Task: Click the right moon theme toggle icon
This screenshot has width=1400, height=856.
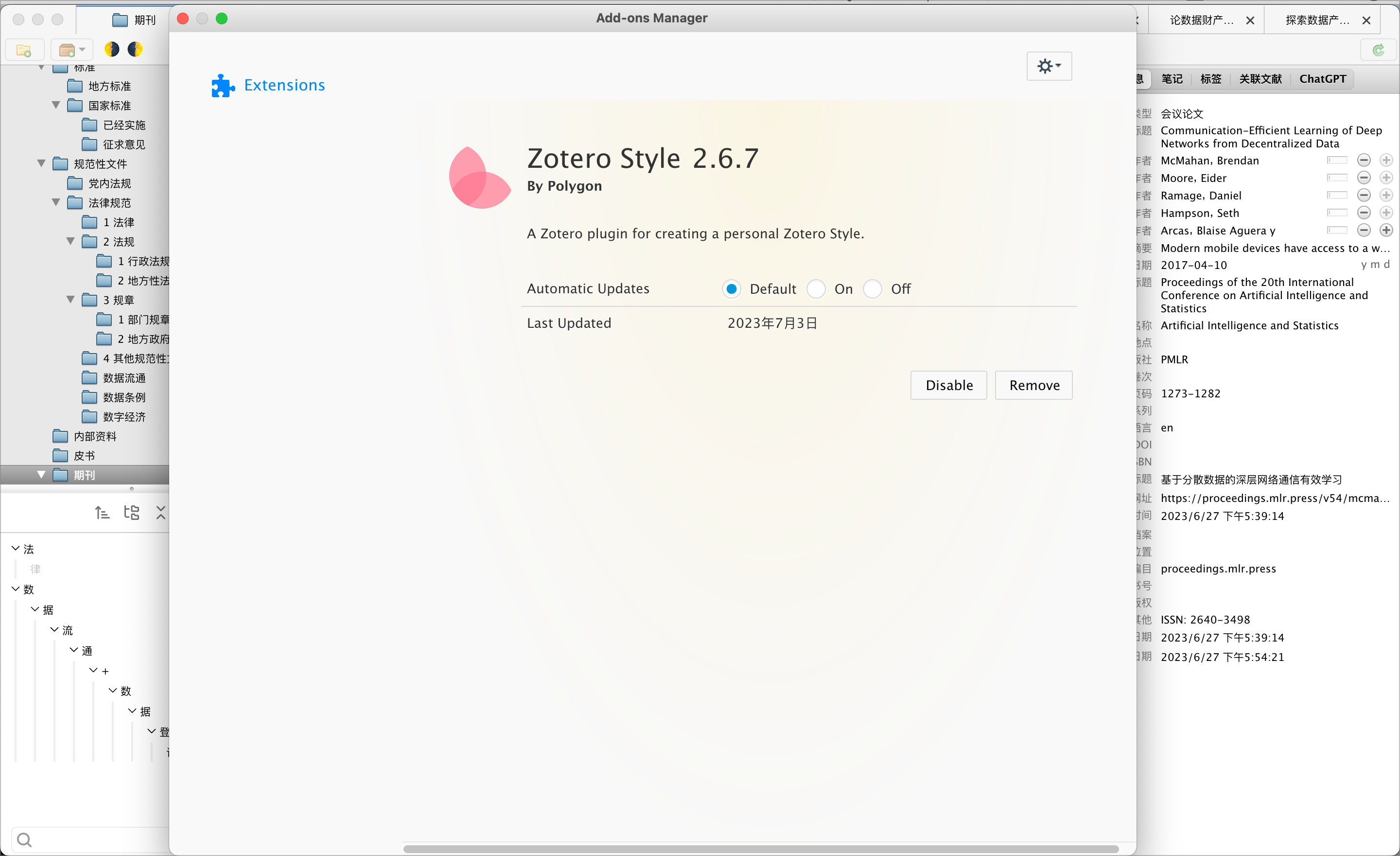Action: 135,49
